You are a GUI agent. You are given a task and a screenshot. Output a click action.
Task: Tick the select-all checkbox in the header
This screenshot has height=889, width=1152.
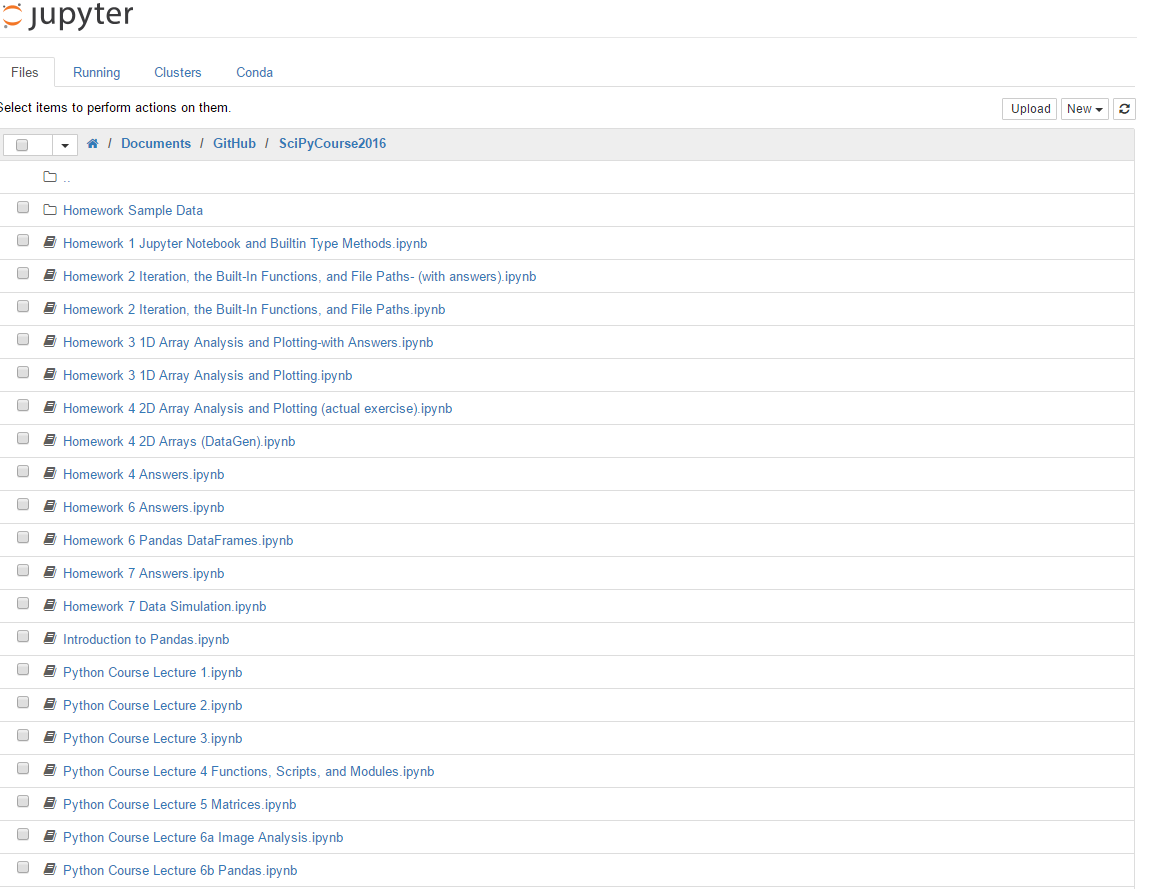coord(22,145)
